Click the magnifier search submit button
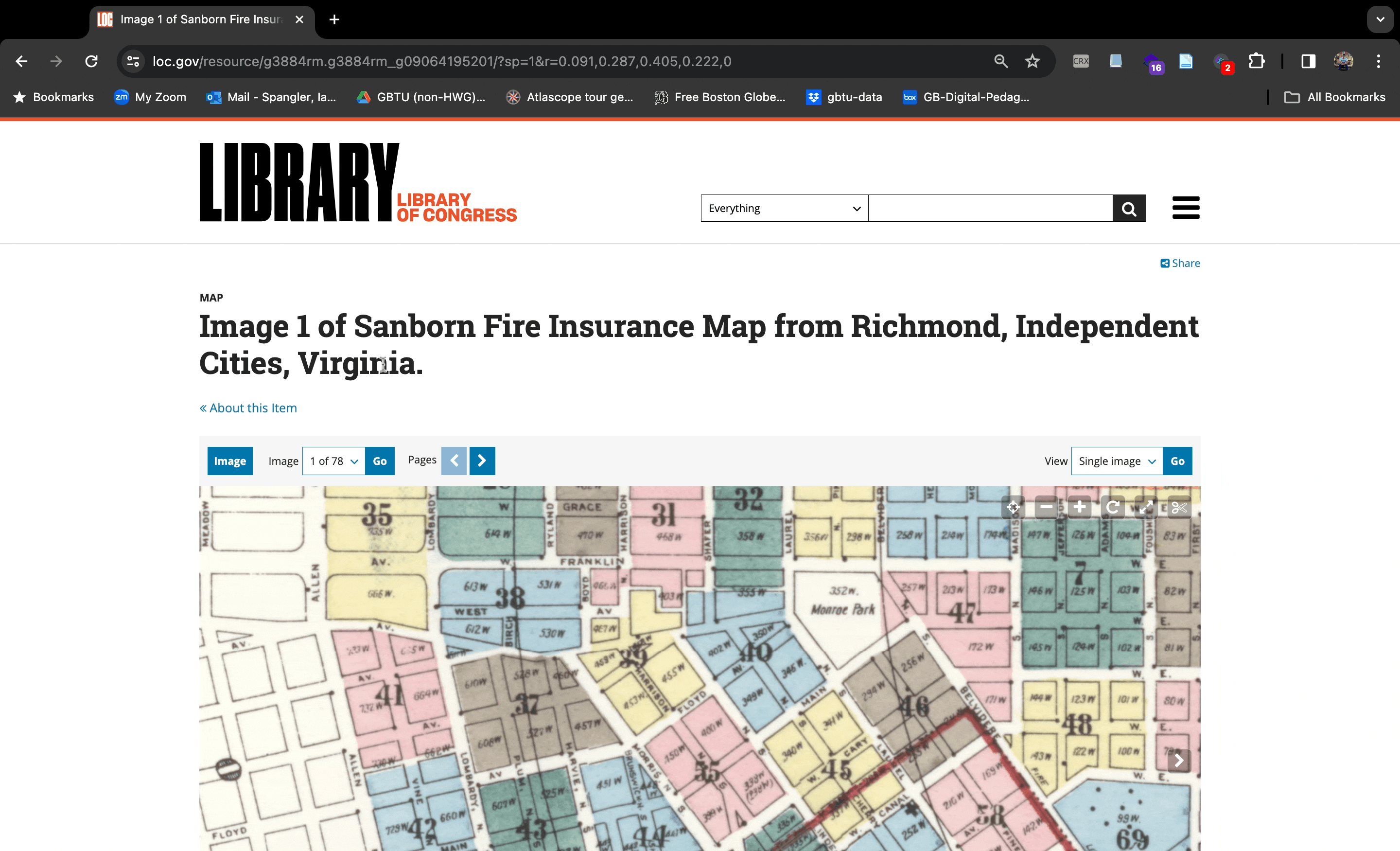This screenshot has height=851, width=1400. (x=1129, y=208)
